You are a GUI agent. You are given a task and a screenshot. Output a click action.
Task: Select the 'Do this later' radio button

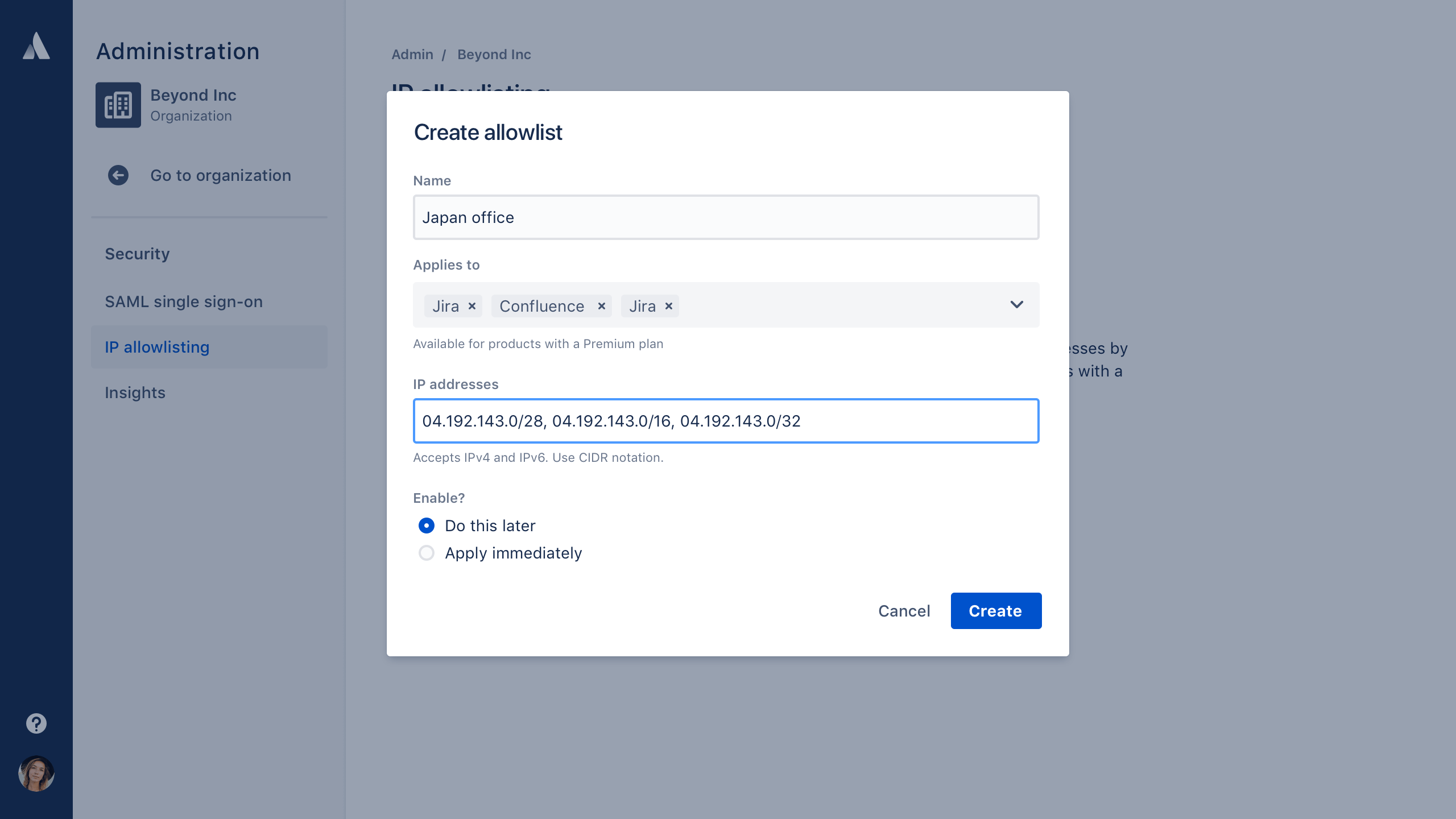point(426,525)
